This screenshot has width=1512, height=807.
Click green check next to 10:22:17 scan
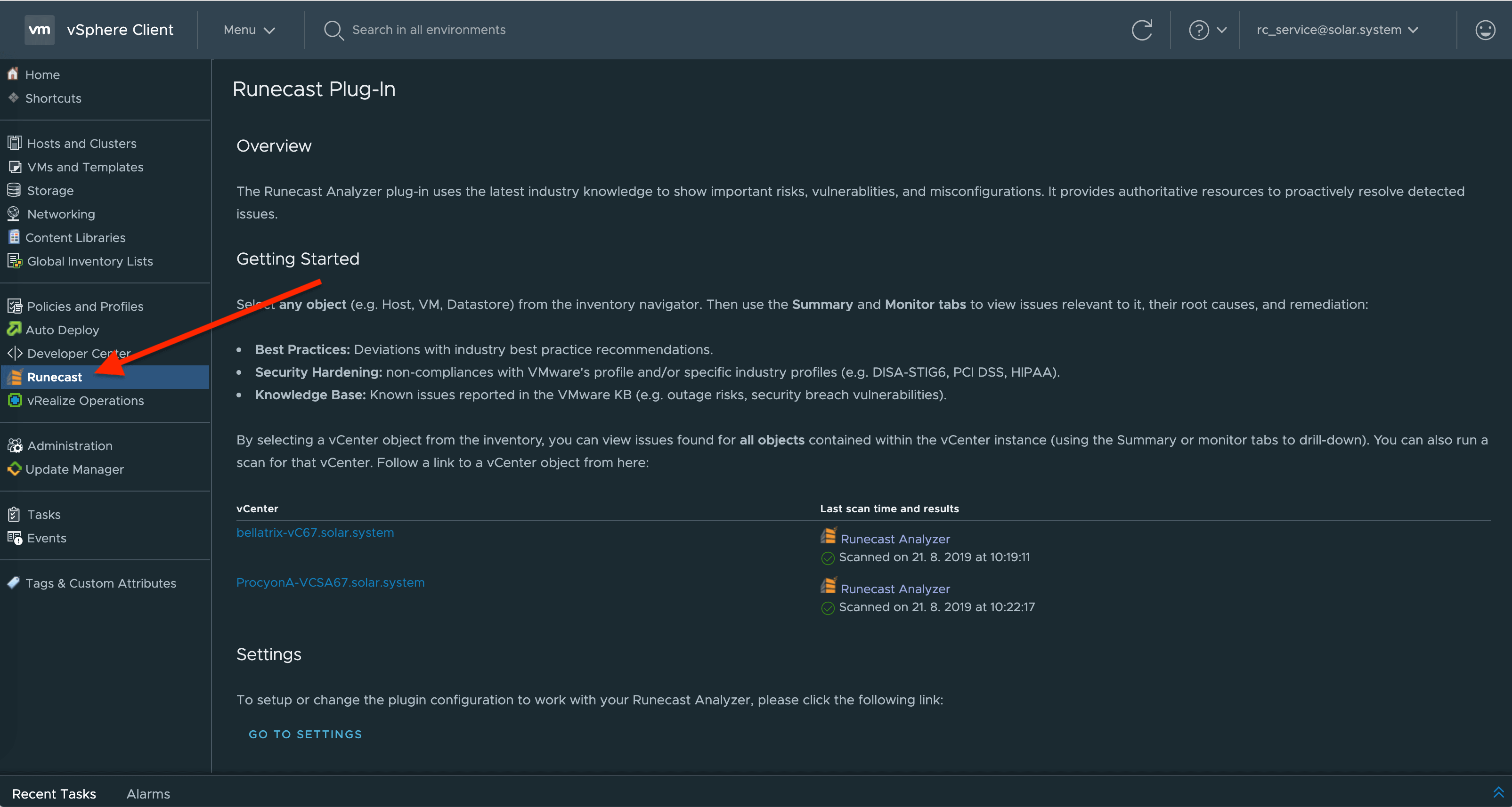click(828, 608)
